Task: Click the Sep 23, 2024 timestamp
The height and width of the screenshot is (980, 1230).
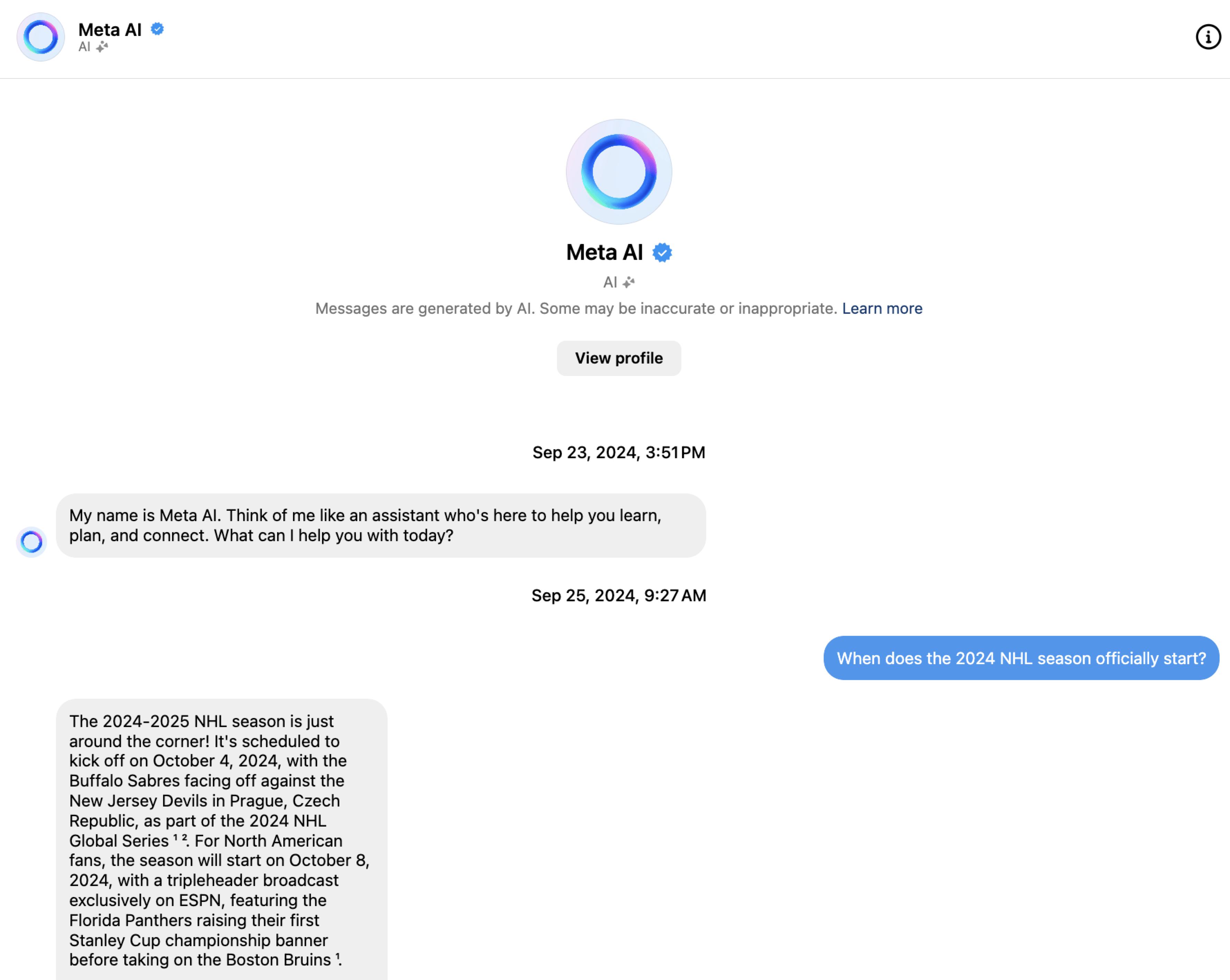Action: [618, 452]
